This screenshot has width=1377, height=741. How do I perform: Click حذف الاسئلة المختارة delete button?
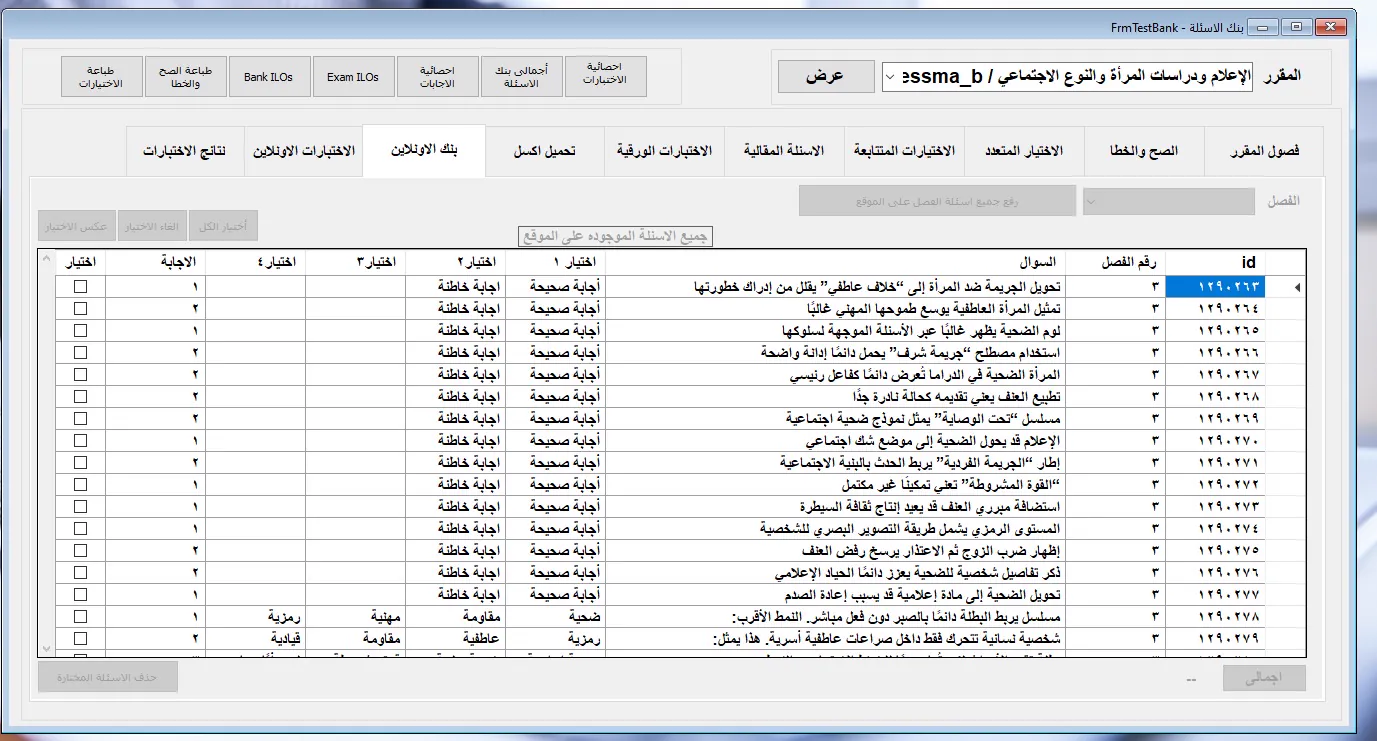pos(108,677)
